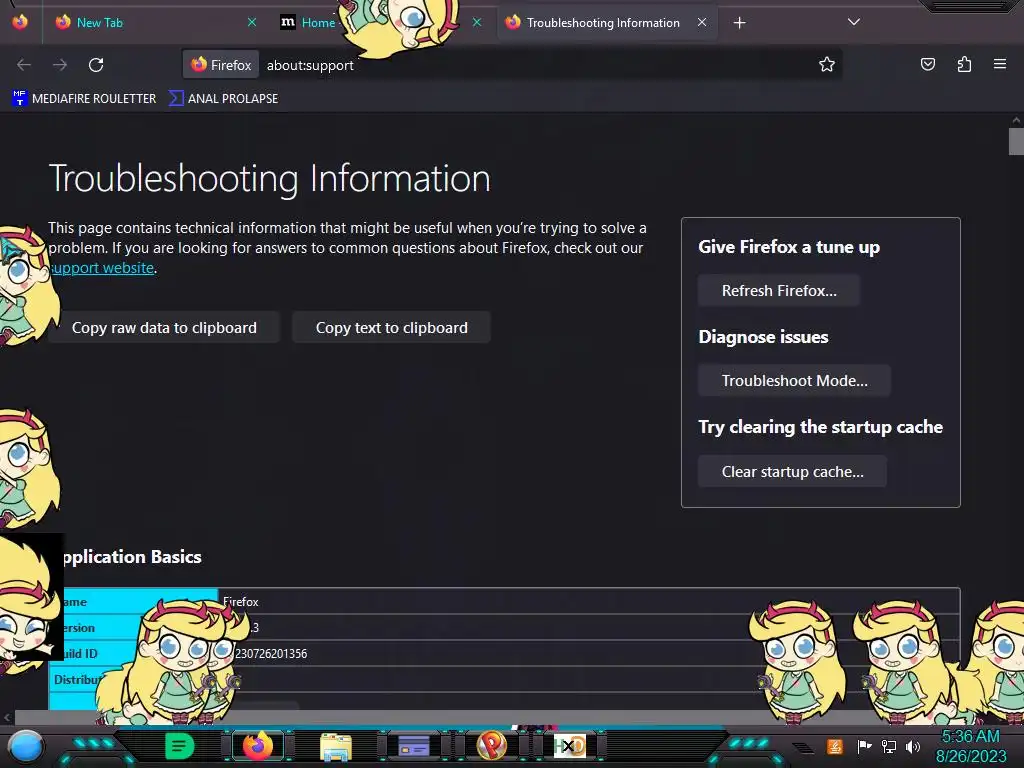Screen dimensions: 1024x768
Task: Close the New Tab tab
Action: (x=251, y=22)
